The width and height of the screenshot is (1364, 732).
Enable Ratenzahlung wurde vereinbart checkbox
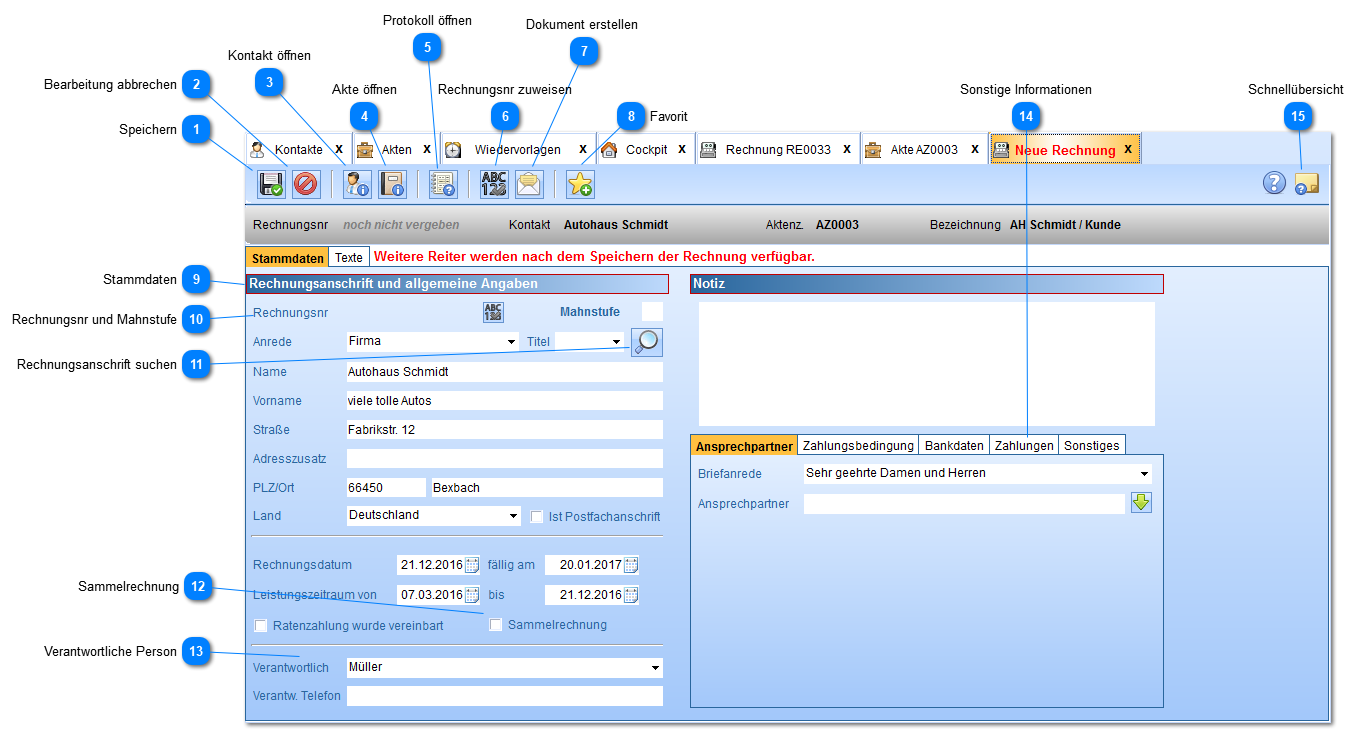pos(262,626)
